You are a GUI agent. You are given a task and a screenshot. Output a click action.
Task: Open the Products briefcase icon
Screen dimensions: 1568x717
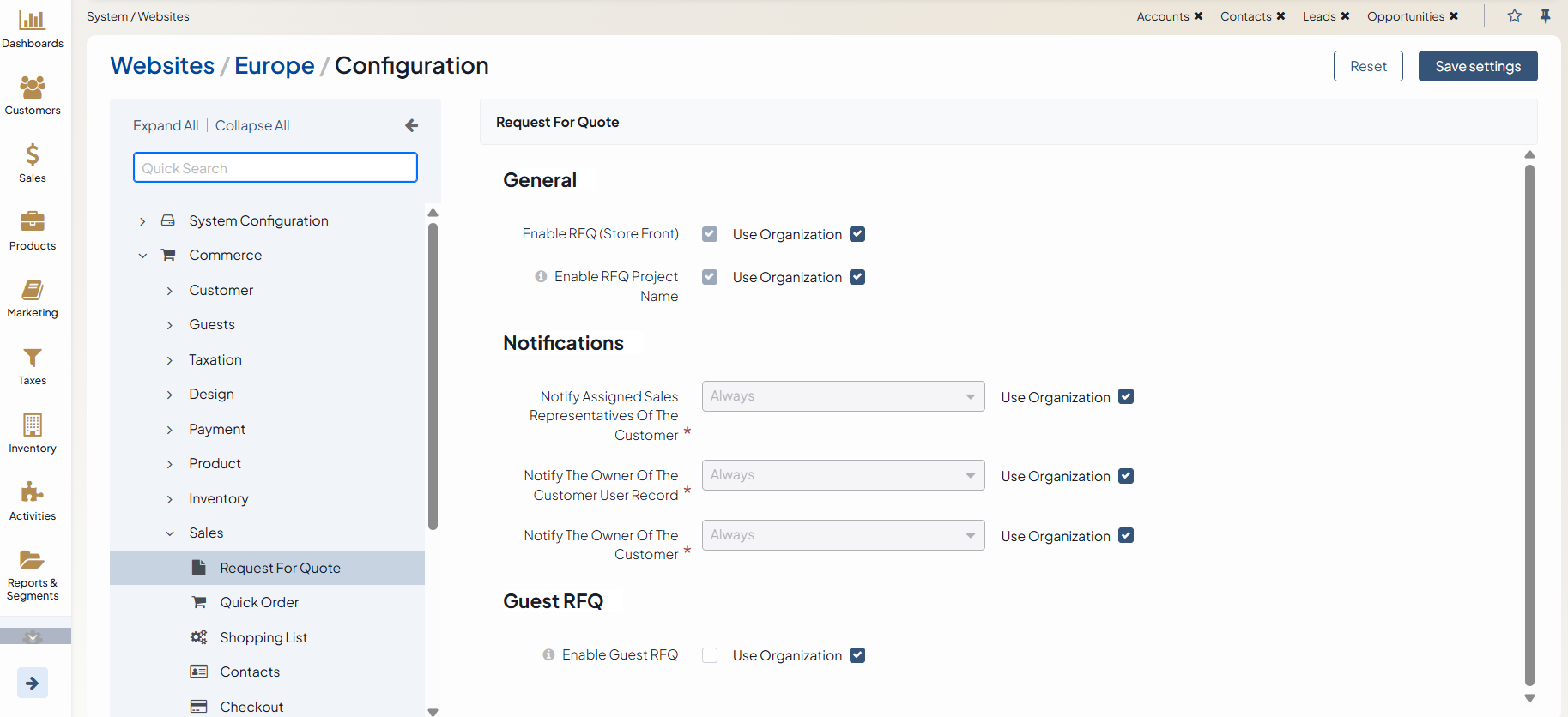pos(33,222)
